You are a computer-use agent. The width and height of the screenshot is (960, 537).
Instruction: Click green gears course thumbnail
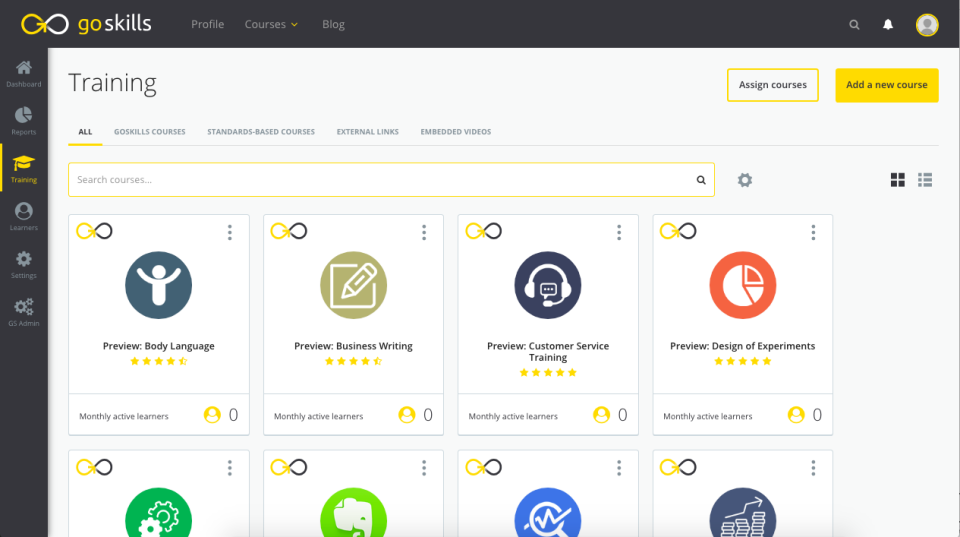coord(159,514)
